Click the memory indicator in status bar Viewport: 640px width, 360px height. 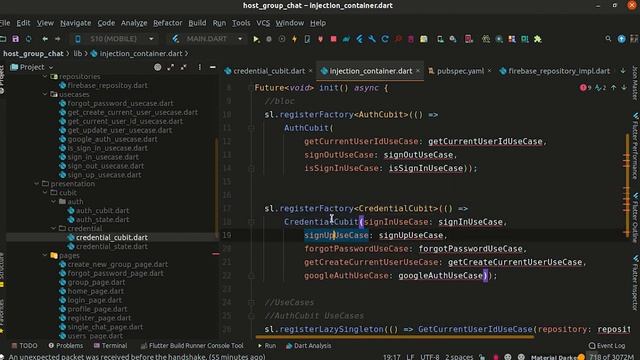coord(611,357)
